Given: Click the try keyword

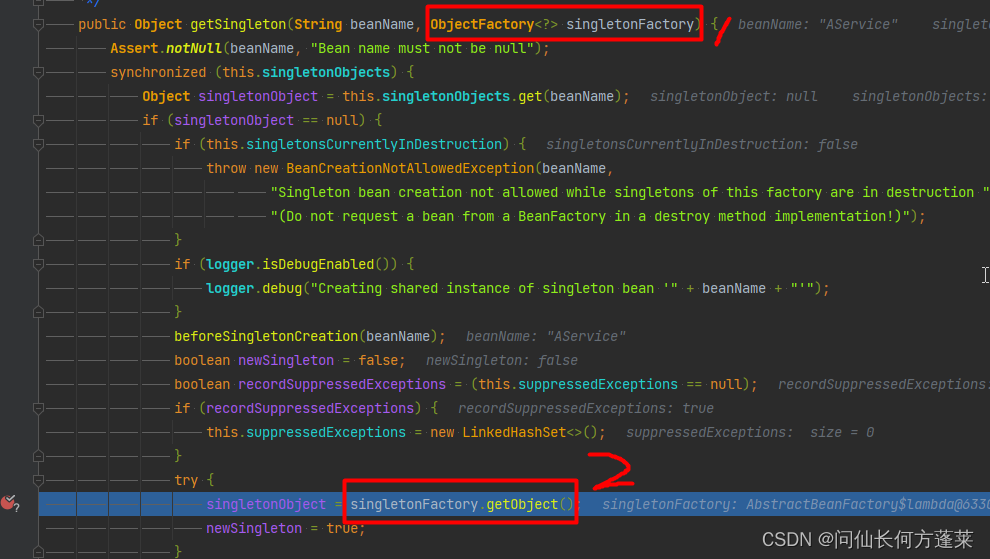Looking at the screenshot, I should [186, 481].
